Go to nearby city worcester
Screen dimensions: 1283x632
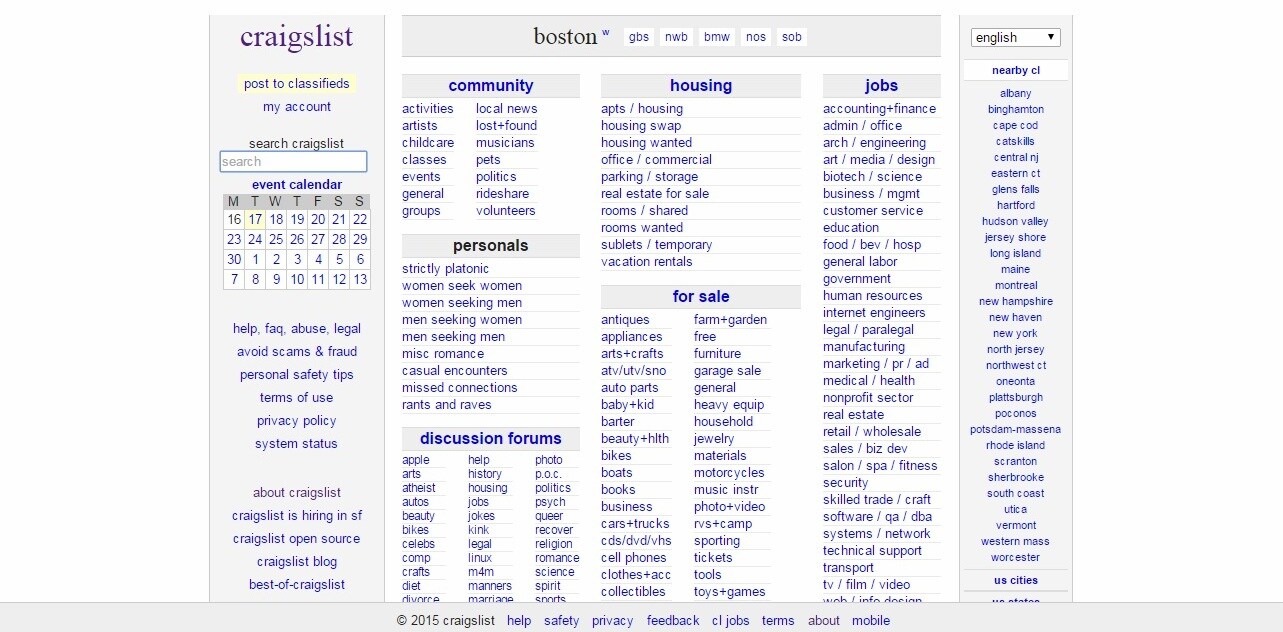(1016, 557)
